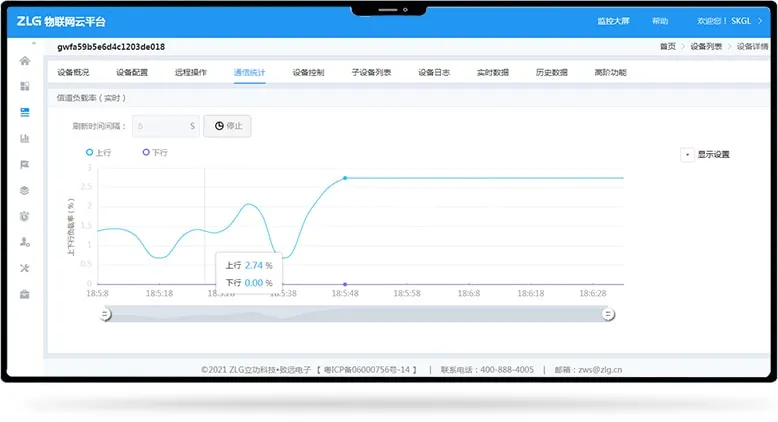The image size is (778, 422).
Task: Open the stacked layers sidebar icon
Action: (25, 190)
